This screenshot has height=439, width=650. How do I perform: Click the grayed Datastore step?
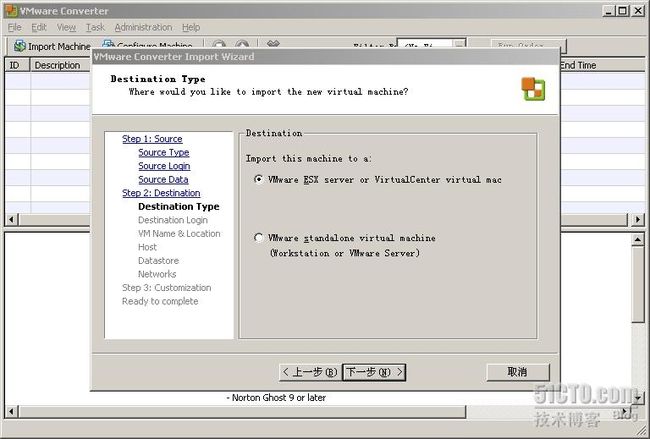click(158, 261)
